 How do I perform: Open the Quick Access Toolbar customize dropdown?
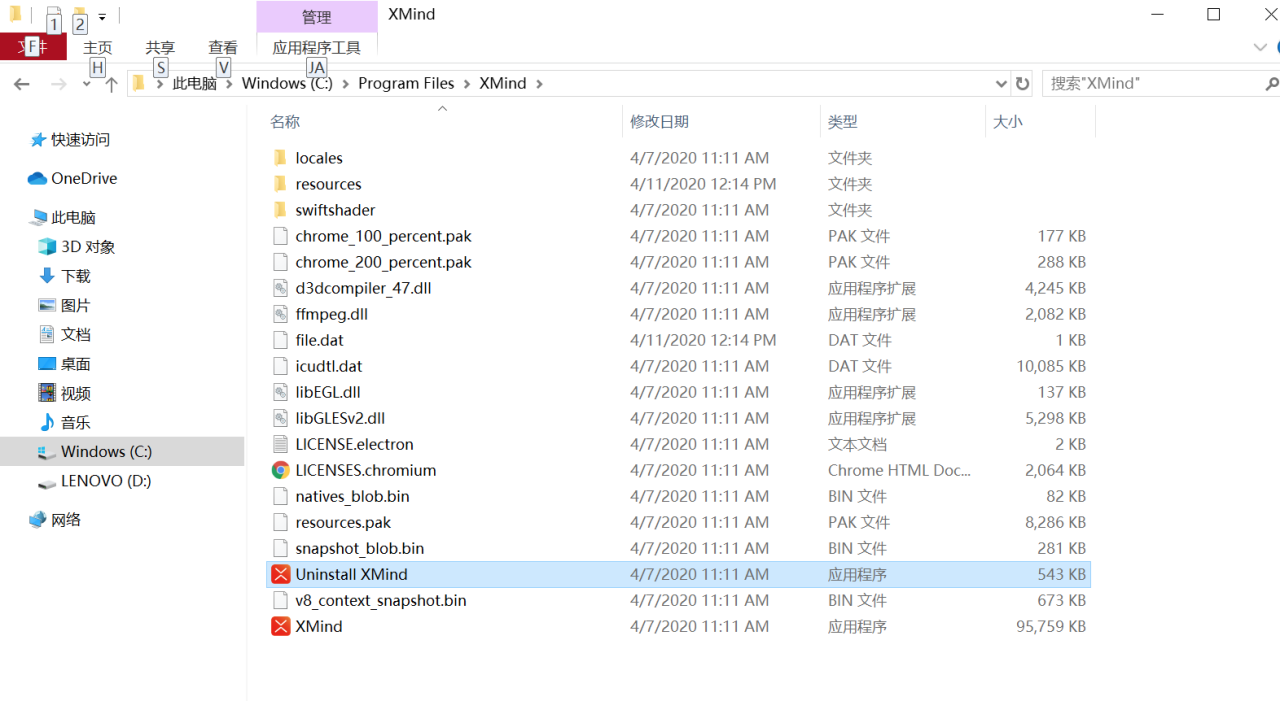pos(102,17)
